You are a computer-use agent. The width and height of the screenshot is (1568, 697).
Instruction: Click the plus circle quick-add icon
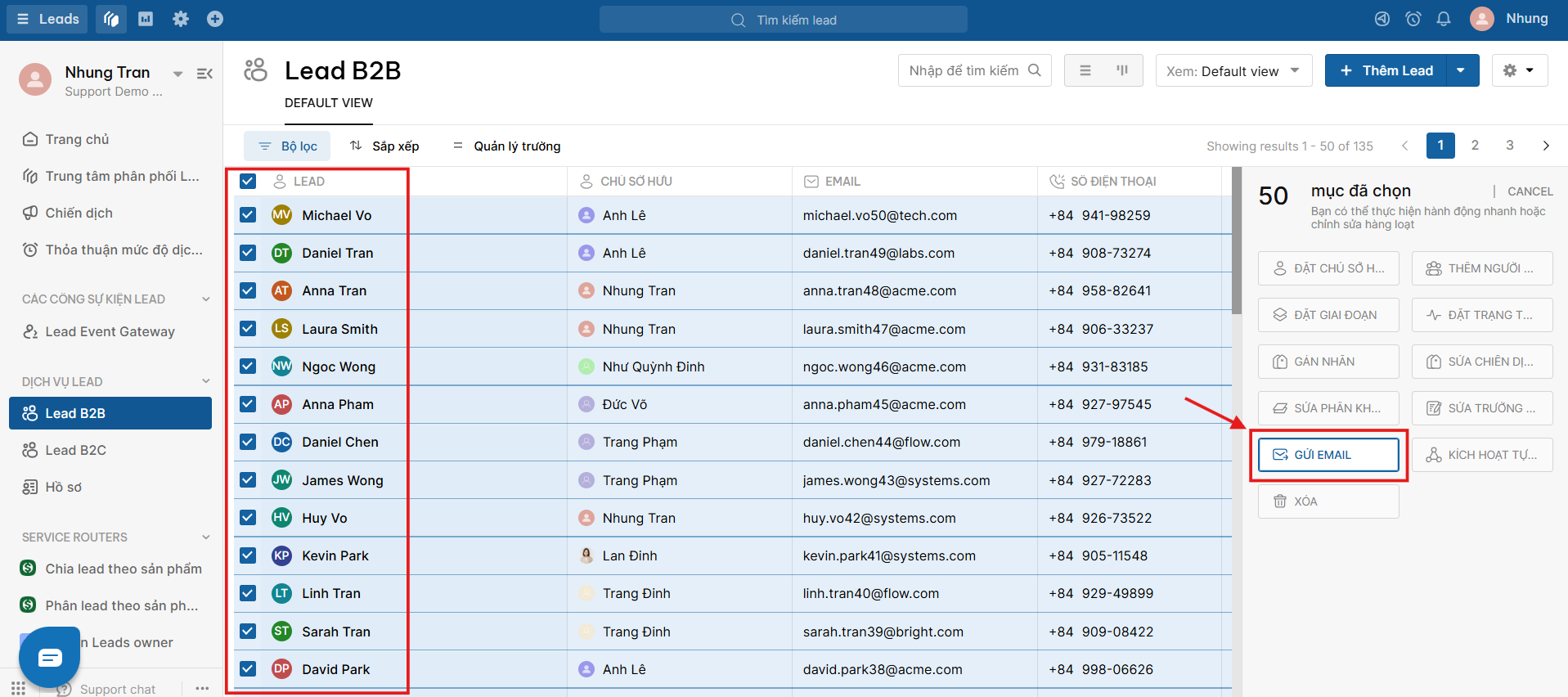click(x=215, y=19)
